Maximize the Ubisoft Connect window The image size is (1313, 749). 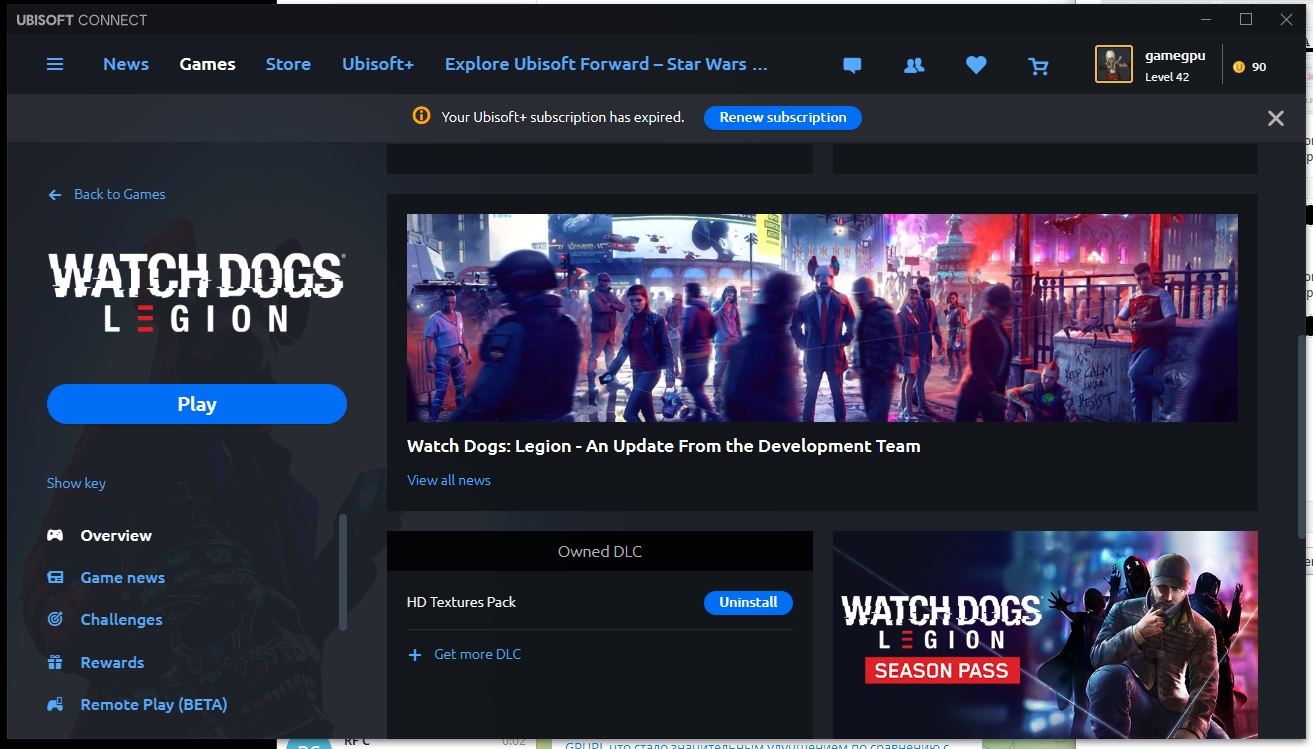pyautogui.click(x=1246, y=19)
